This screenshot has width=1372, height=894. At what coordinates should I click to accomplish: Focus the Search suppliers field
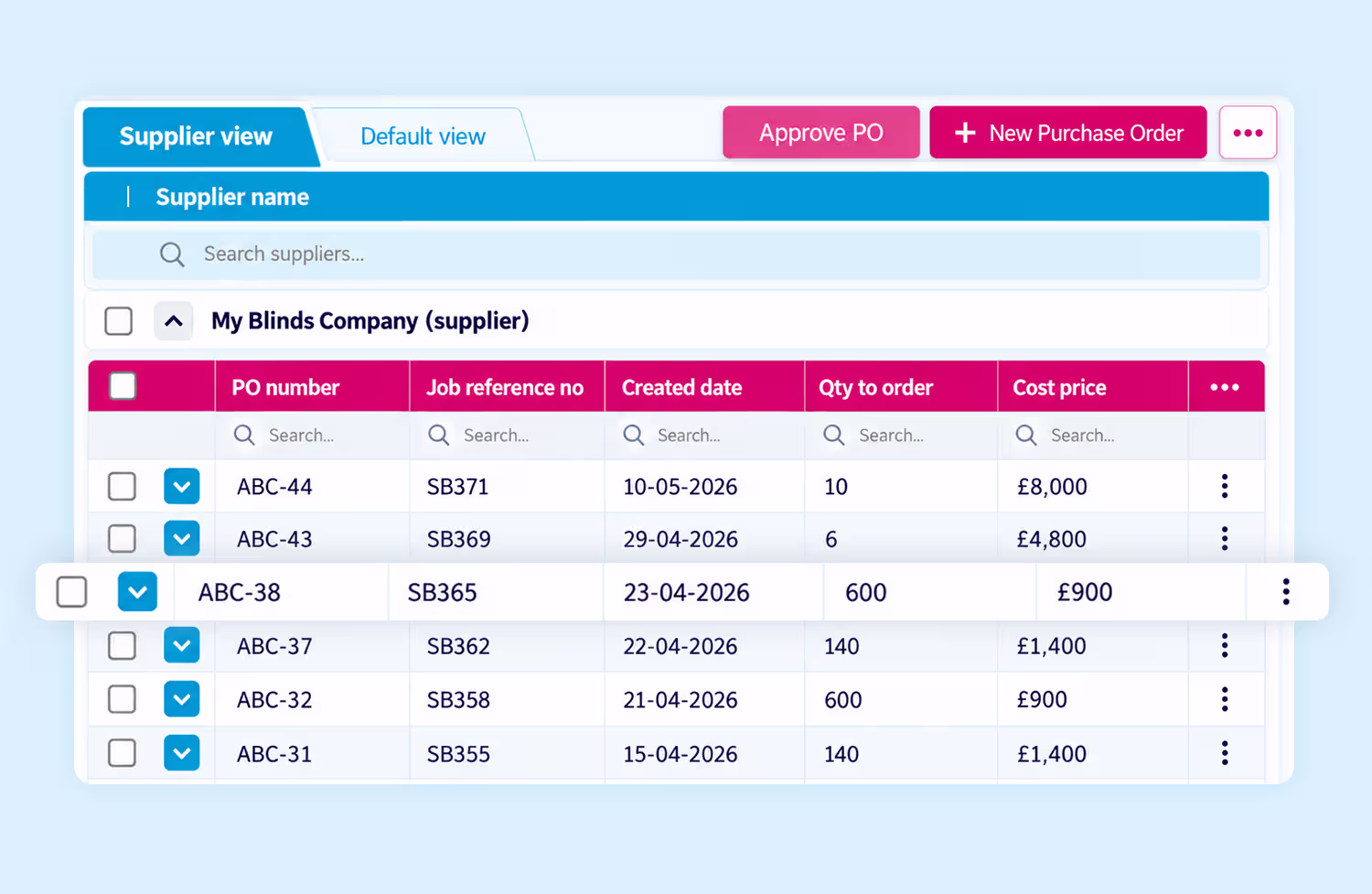point(676,254)
